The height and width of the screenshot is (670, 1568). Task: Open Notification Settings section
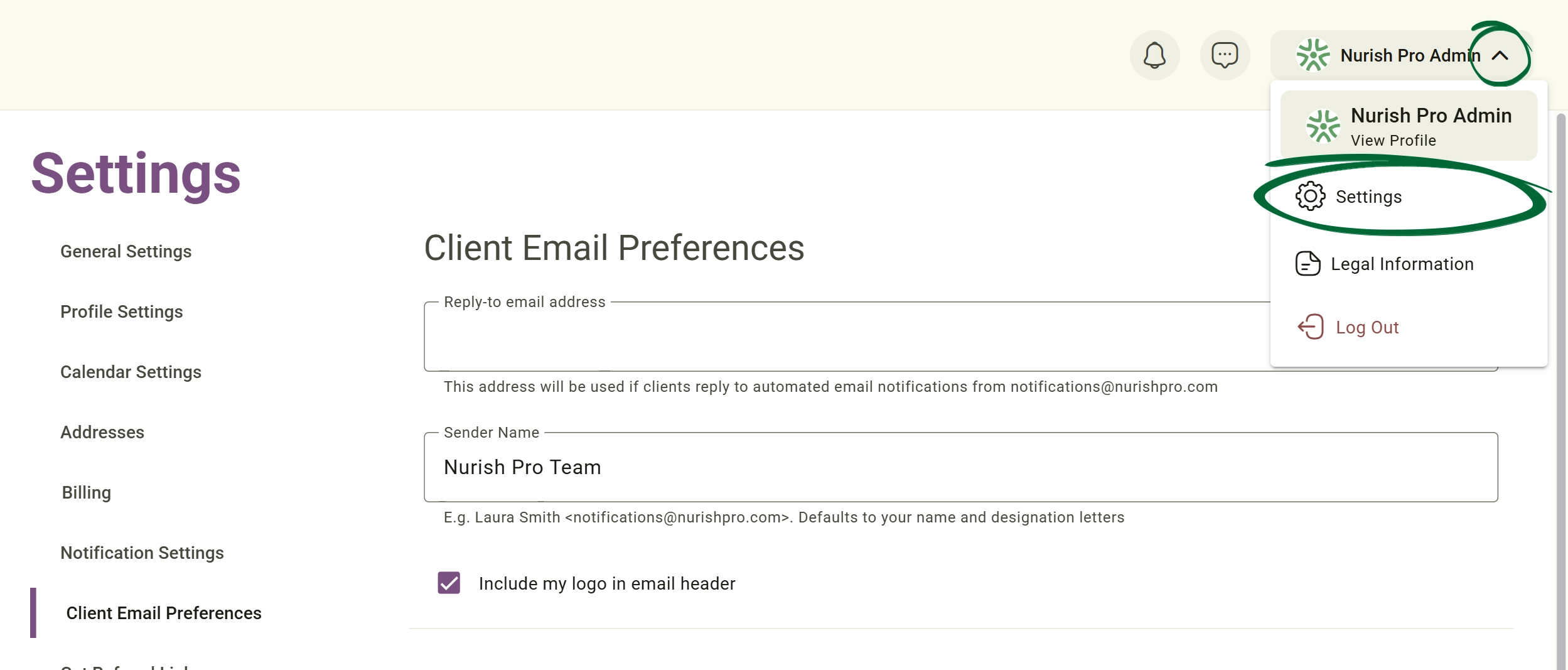tap(142, 553)
